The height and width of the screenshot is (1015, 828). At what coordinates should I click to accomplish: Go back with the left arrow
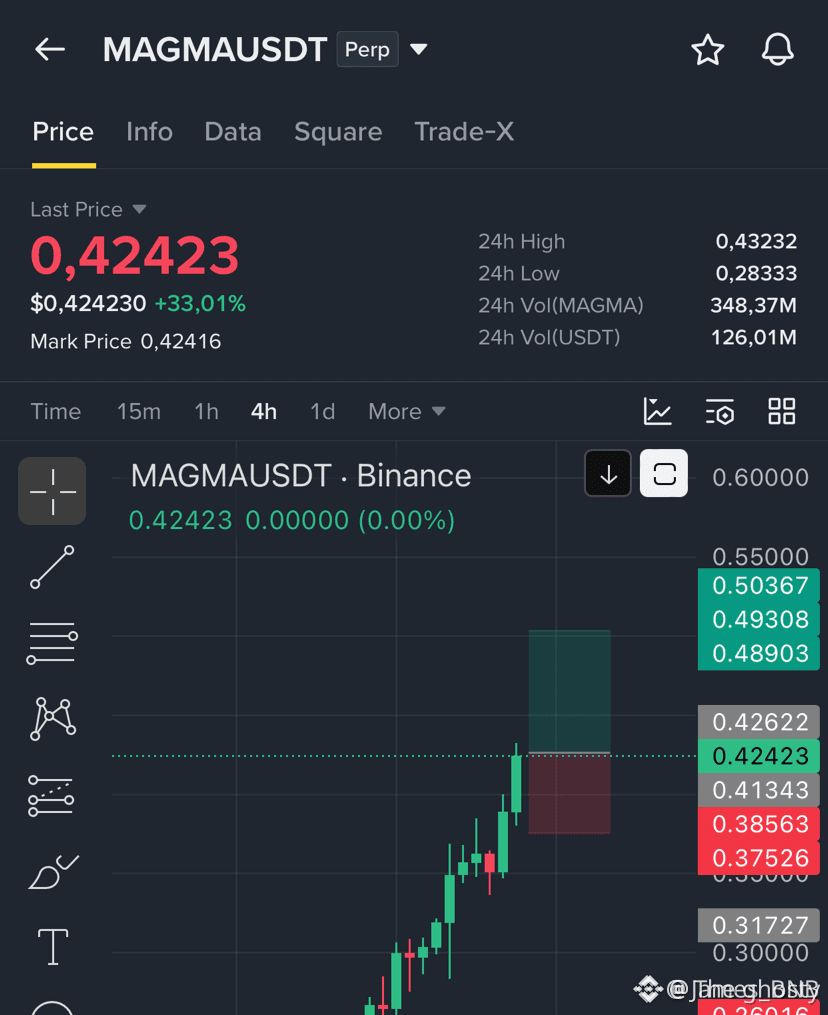[x=50, y=49]
